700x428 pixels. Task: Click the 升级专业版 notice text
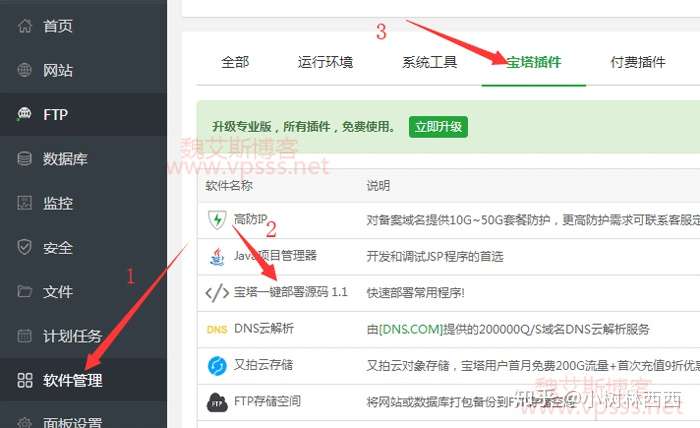[x=304, y=127]
